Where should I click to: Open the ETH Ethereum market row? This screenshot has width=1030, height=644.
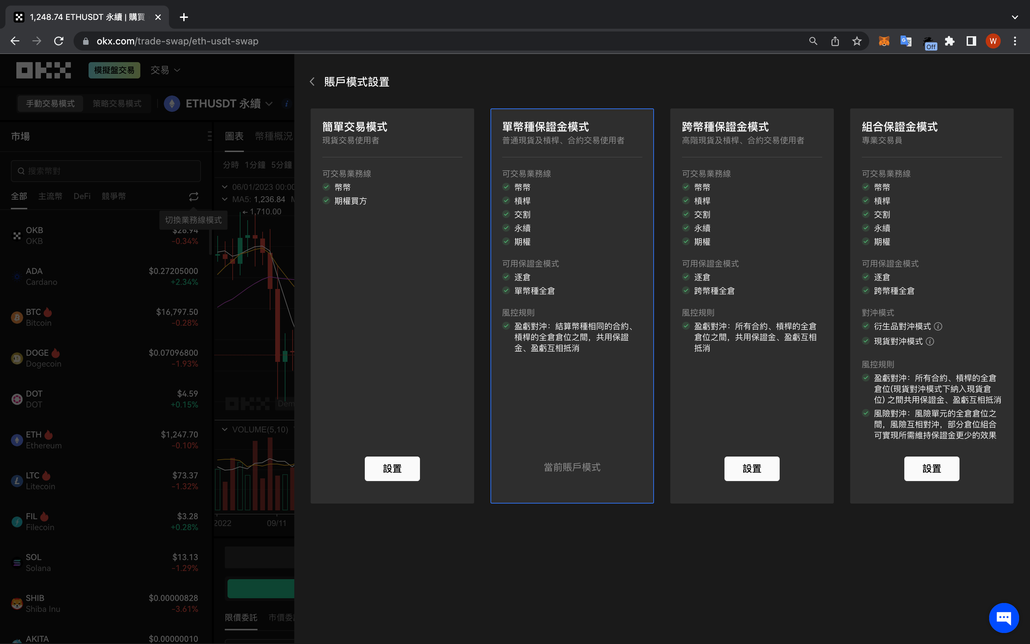coord(106,440)
